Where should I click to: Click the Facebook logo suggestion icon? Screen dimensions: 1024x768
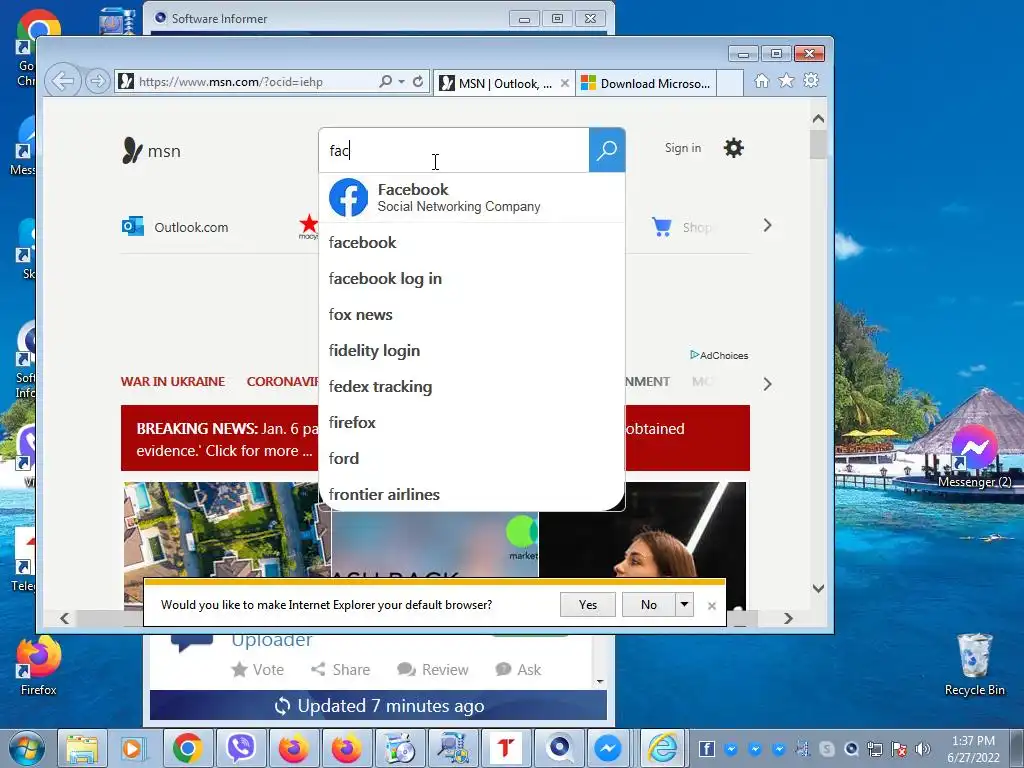348,197
